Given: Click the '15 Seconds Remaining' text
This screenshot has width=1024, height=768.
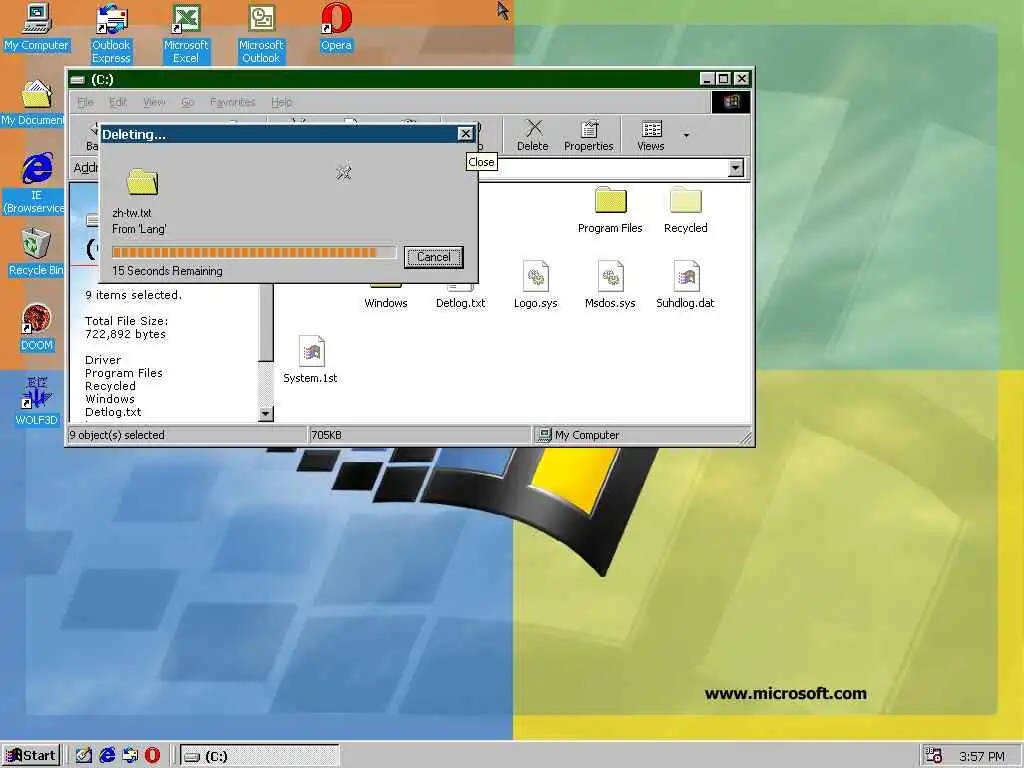Looking at the screenshot, I should pos(167,270).
